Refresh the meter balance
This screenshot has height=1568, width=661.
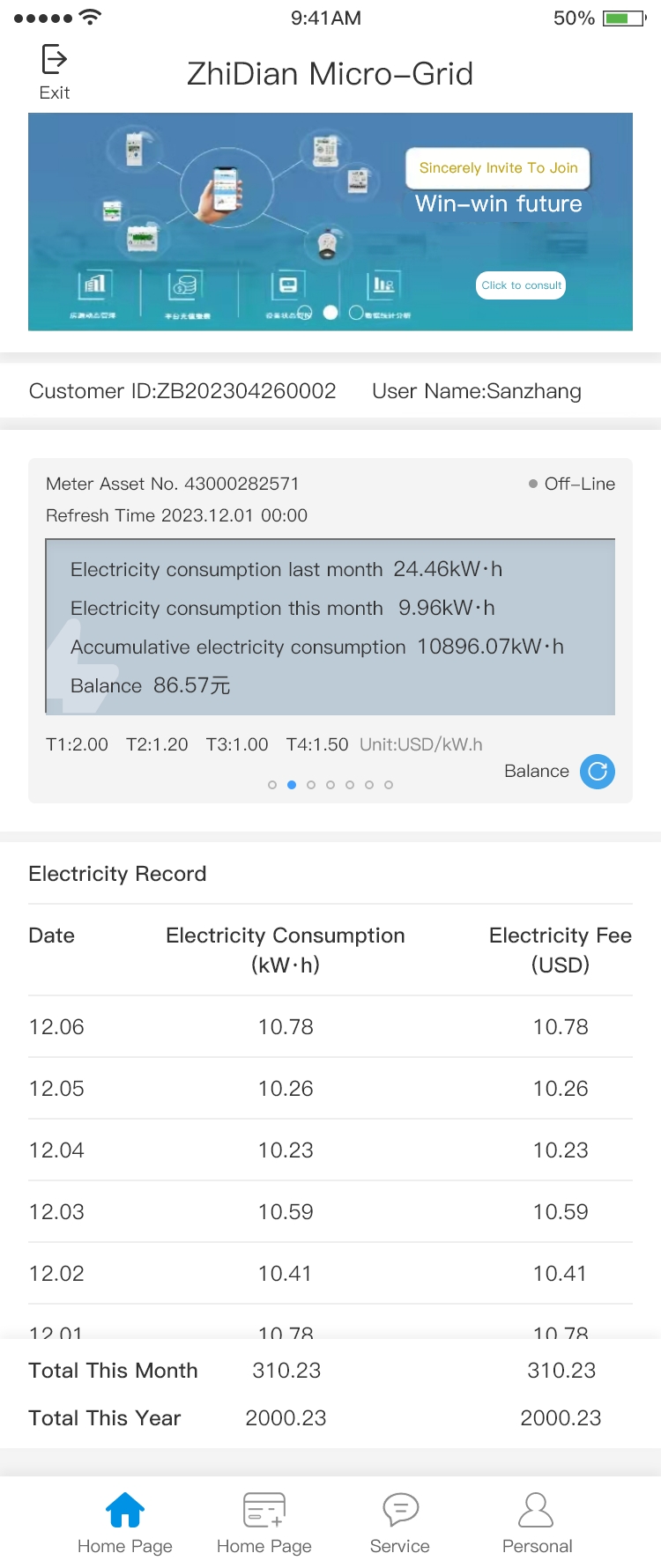click(x=598, y=772)
